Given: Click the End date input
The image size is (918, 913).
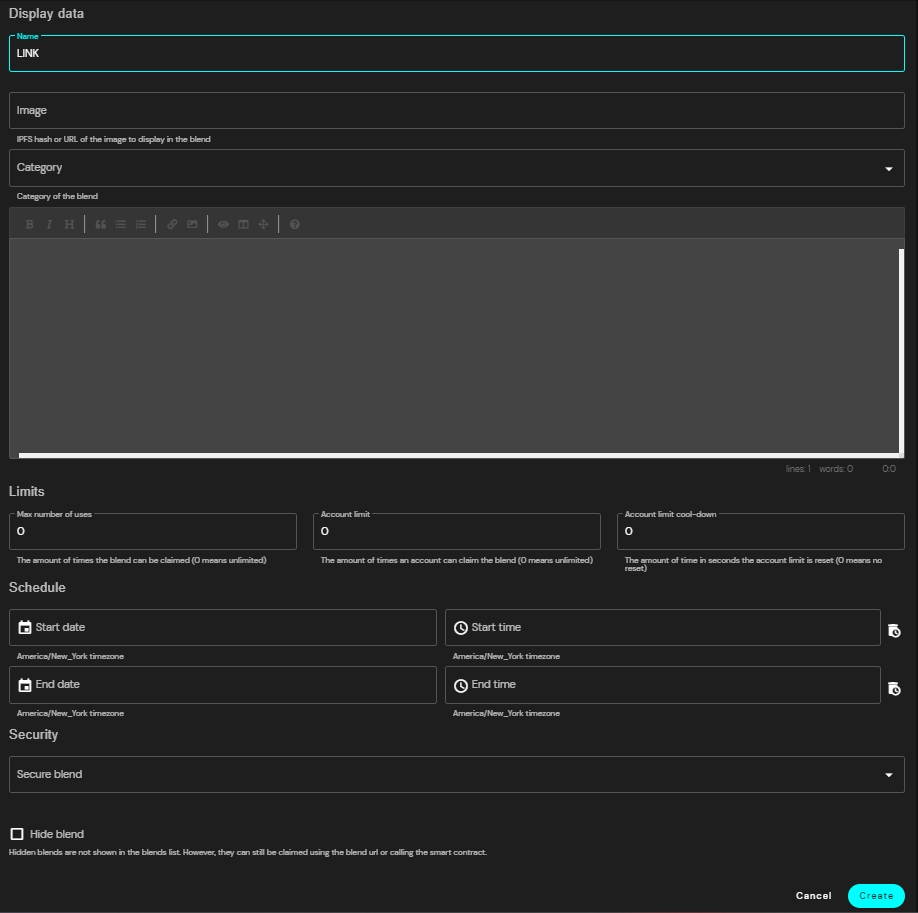Looking at the screenshot, I should click(x=222, y=685).
